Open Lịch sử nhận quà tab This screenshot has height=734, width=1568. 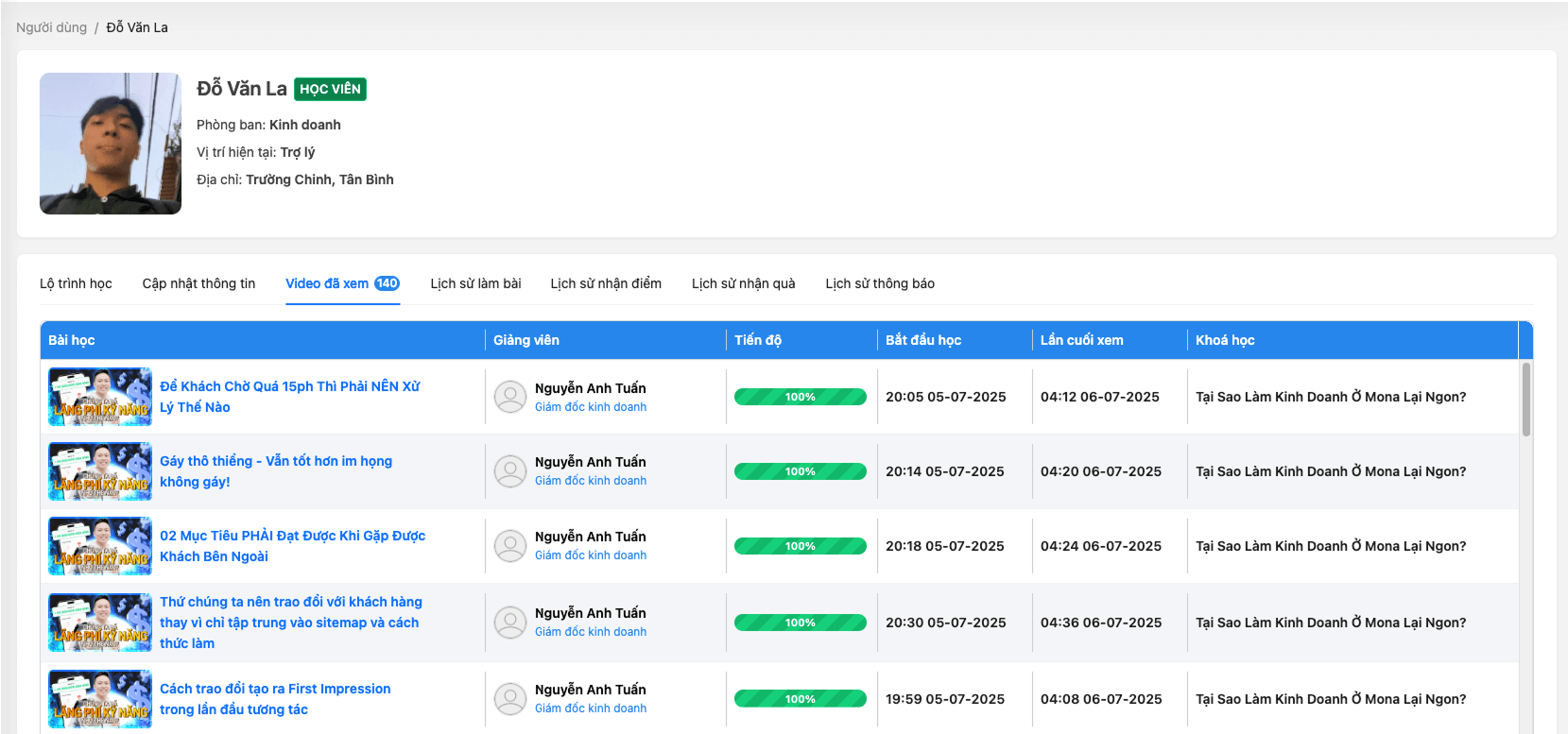[743, 283]
